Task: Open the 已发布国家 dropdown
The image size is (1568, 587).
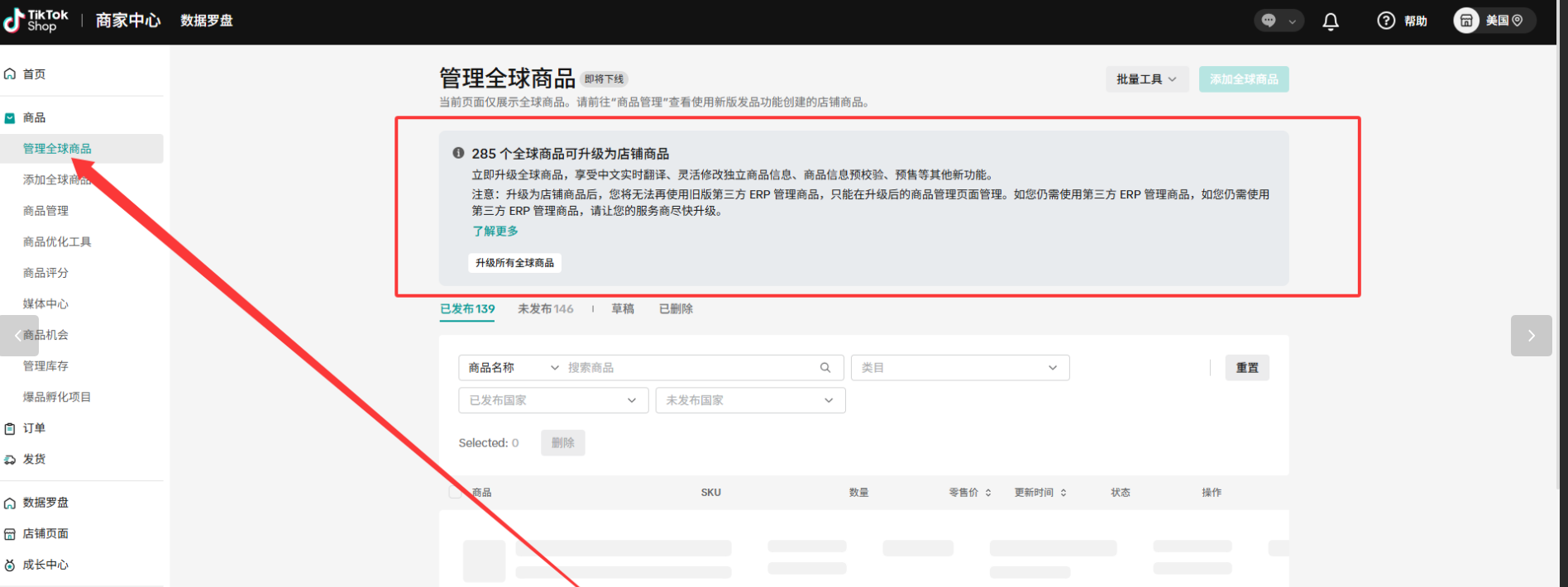Action: pos(553,400)
